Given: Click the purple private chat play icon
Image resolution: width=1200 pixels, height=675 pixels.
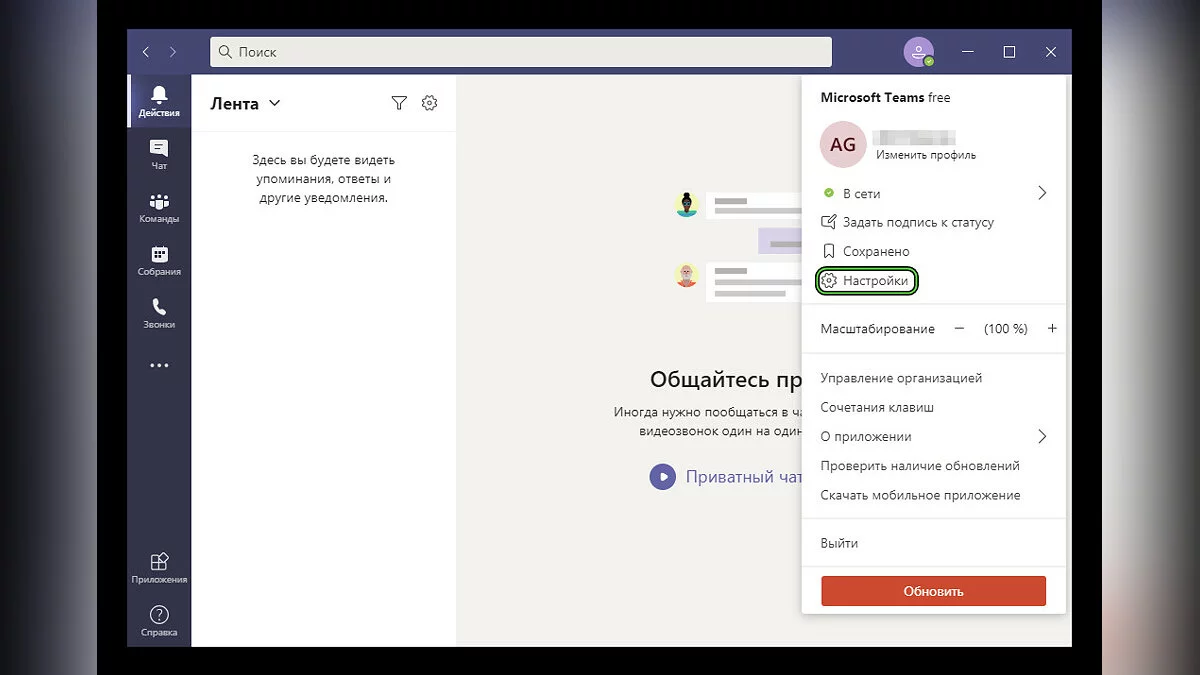Looking at the screenshot, I should coord(662,476).
